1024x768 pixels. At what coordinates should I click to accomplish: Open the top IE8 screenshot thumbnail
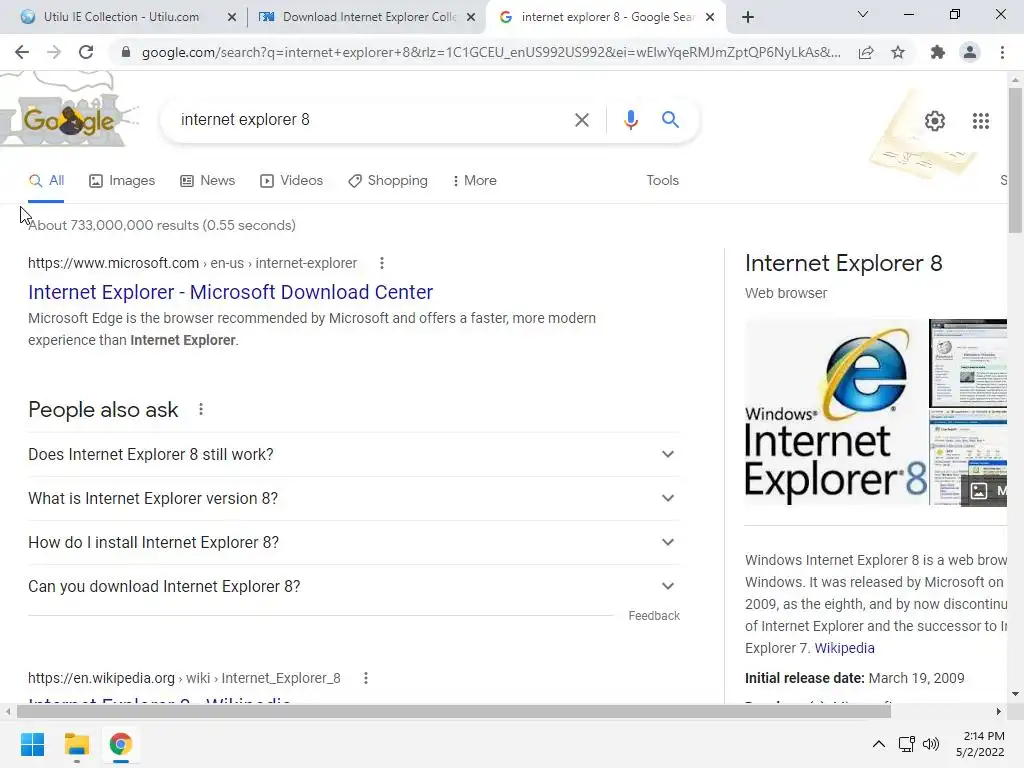[968, 362]
